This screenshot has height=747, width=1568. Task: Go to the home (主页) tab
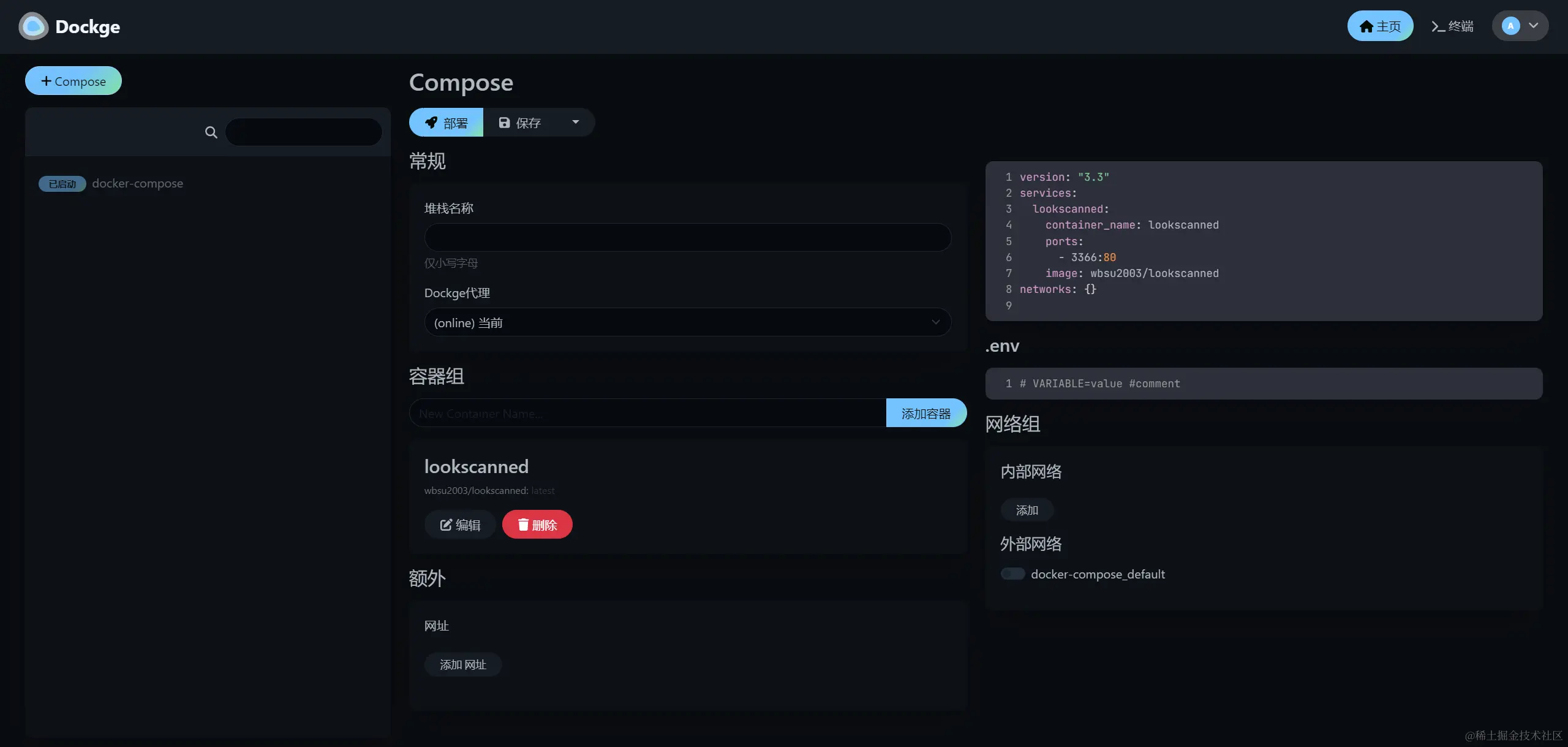click(x=1380, y=26)
